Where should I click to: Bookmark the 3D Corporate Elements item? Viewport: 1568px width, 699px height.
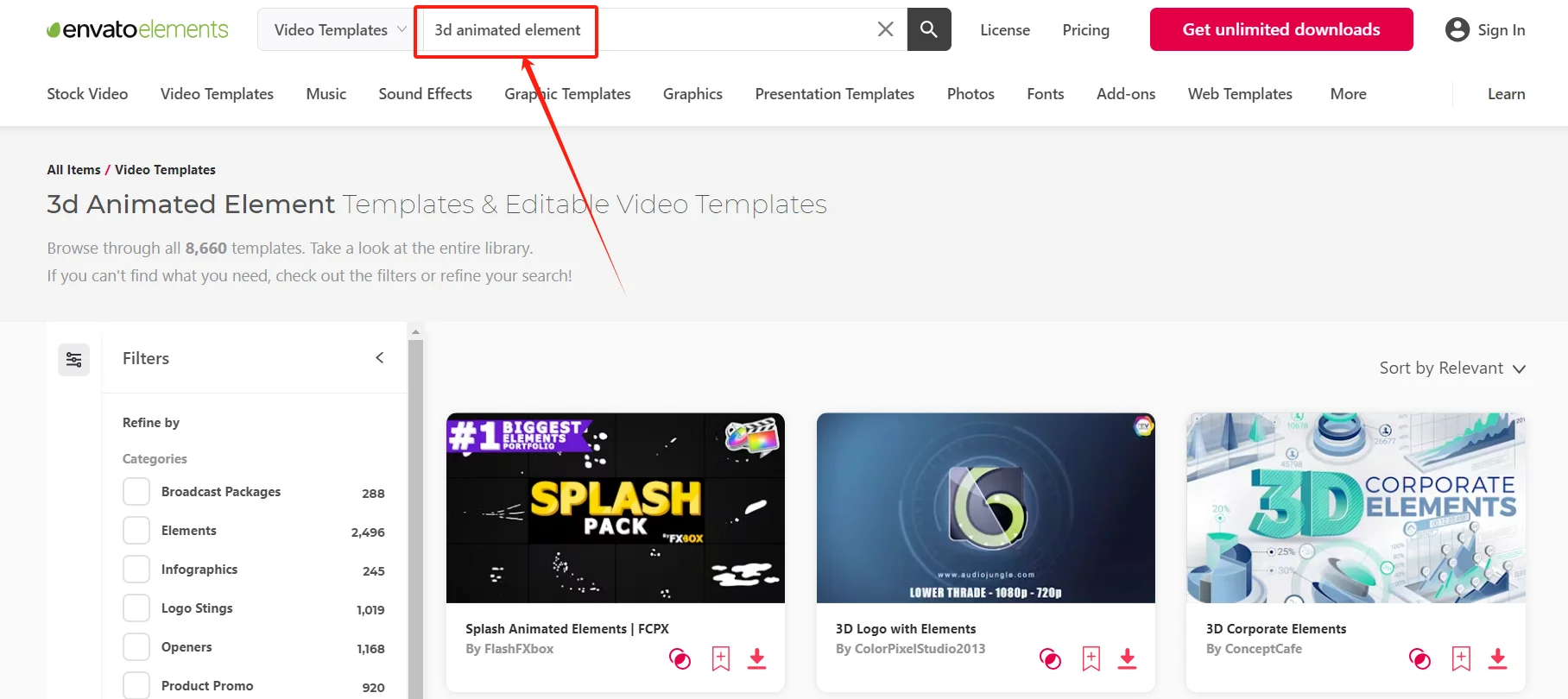pos(1461,659)
